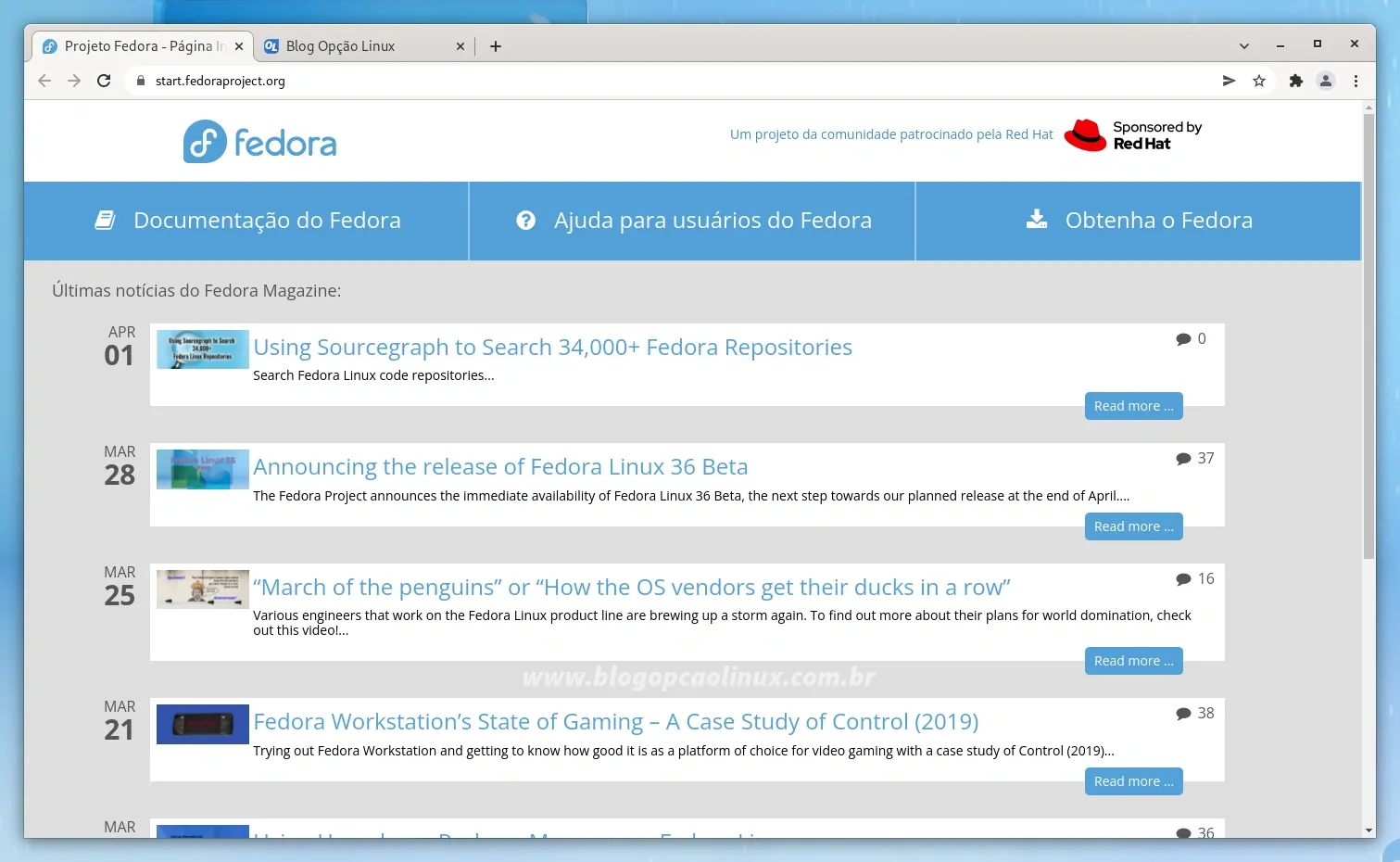Bookmark this page with the star icon

(1259, 81)
